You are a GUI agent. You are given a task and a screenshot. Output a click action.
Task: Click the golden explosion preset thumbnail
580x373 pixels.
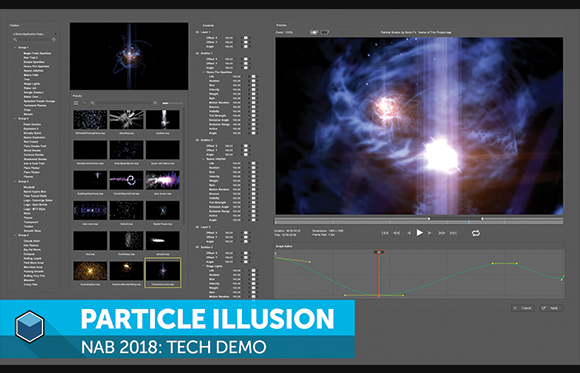click(90, 271)
